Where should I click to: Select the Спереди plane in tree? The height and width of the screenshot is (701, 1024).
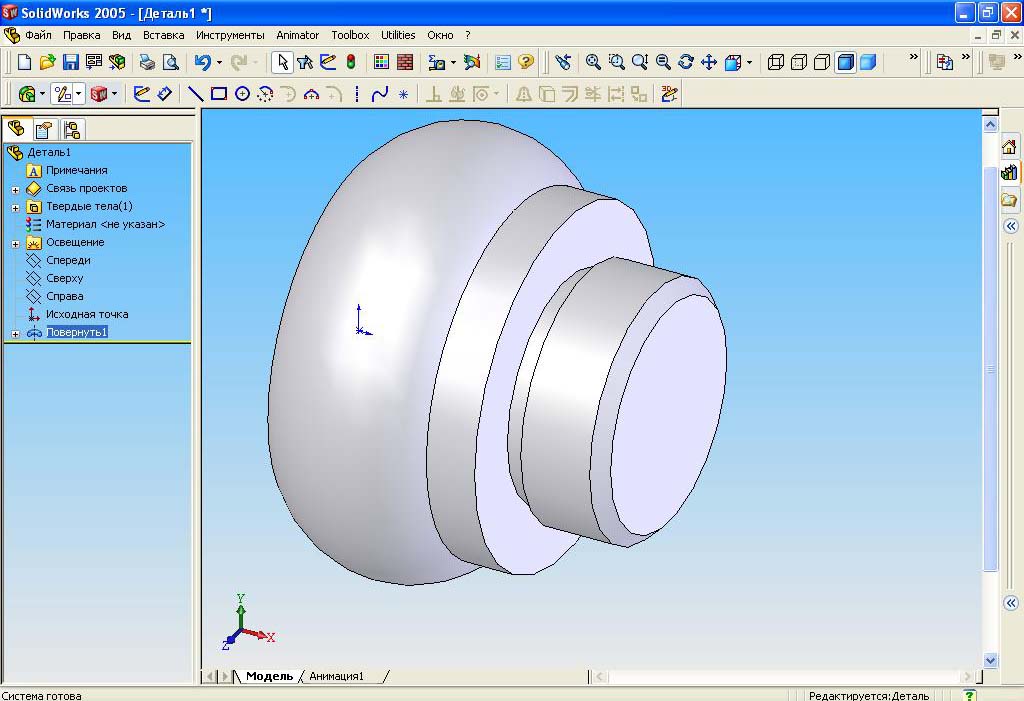[x=68, y=260]
